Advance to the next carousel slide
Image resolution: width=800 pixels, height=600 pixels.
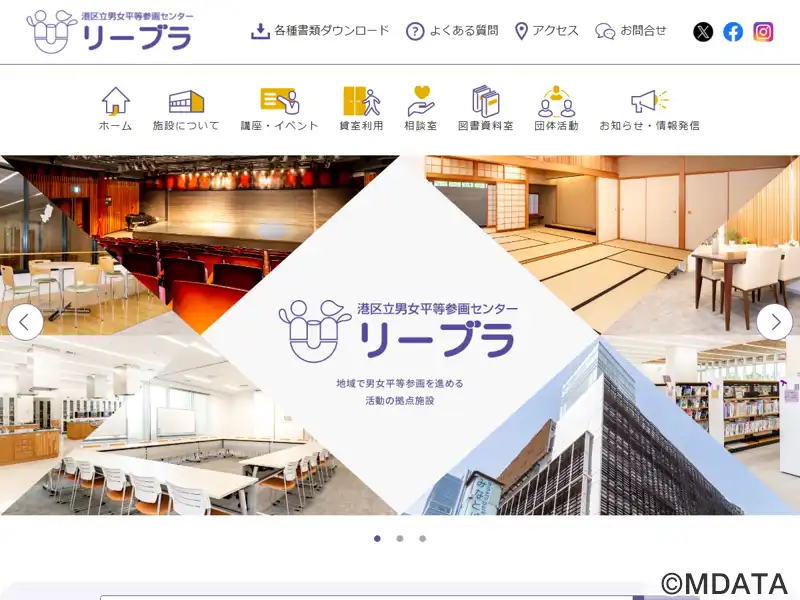tap(774, 322)
